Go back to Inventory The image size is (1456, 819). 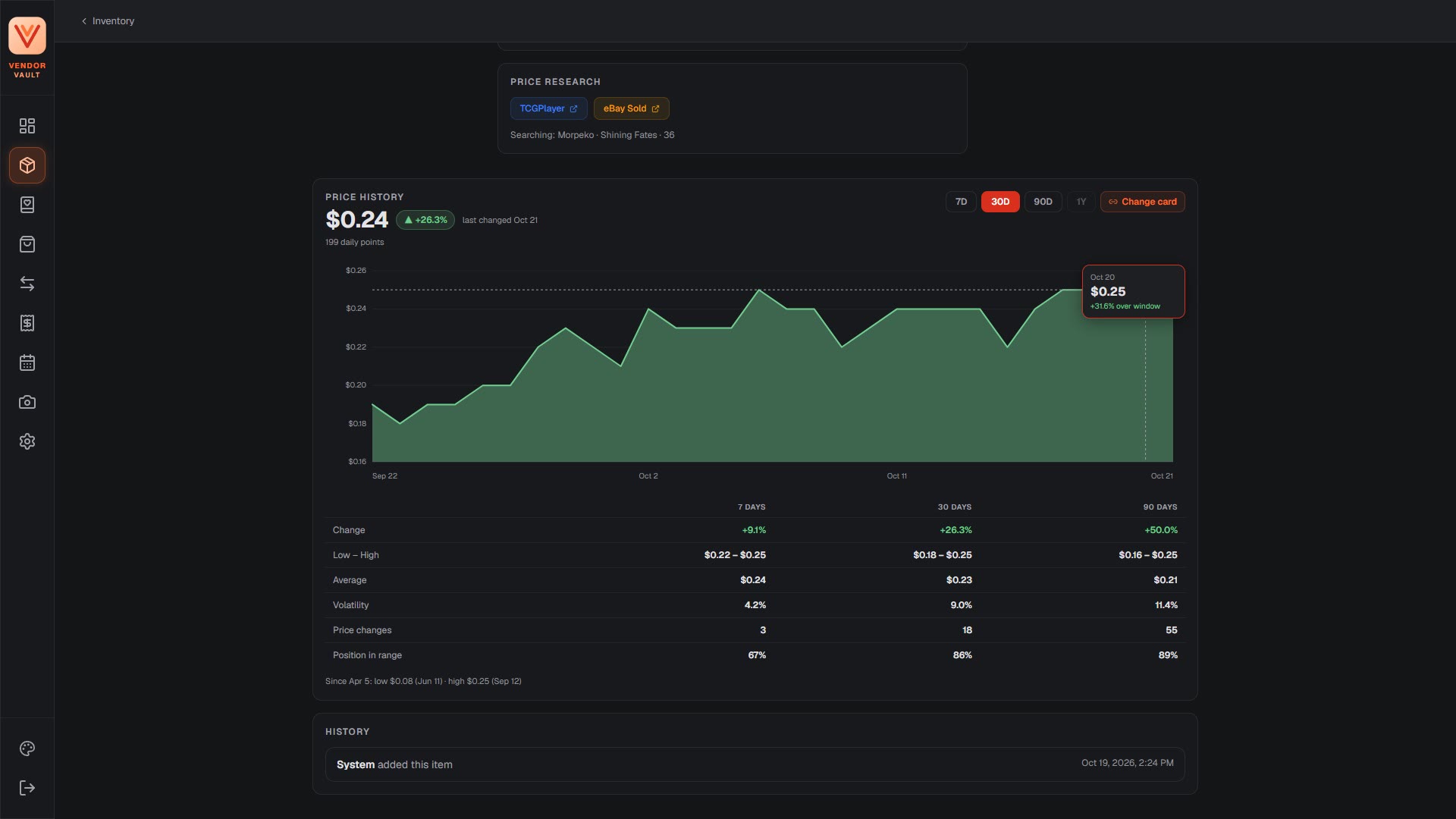pos(108,21)
